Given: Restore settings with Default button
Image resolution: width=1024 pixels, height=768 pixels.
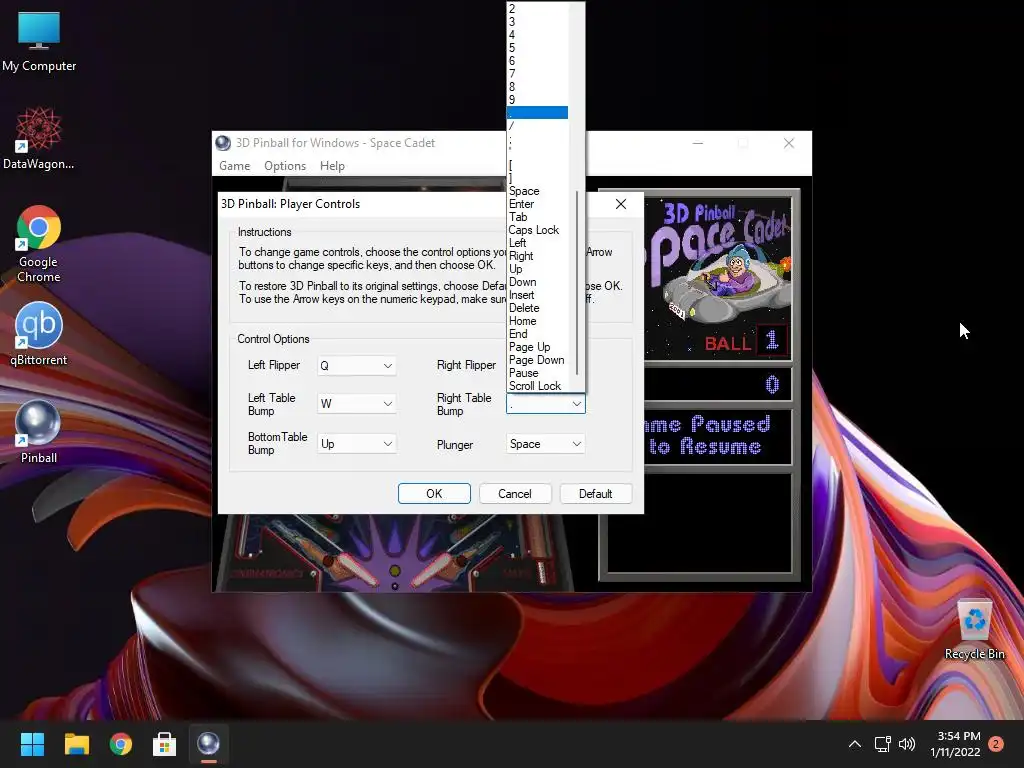Looking at the screenshot, I should pos(596,494).
